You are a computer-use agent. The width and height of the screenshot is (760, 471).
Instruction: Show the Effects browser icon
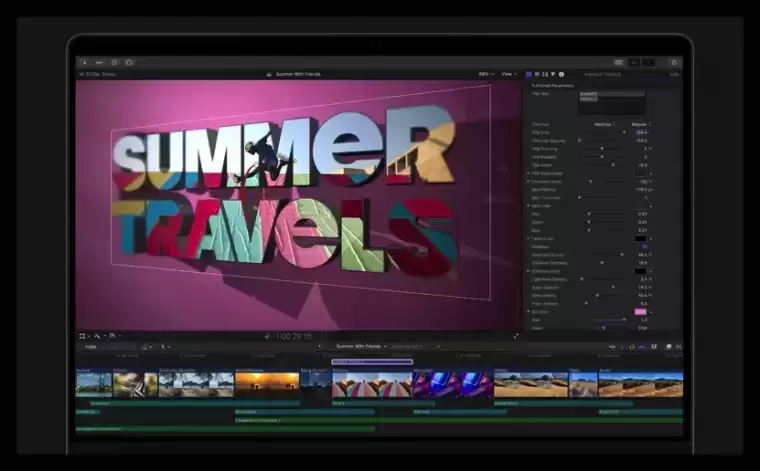[x=668, y=347]
